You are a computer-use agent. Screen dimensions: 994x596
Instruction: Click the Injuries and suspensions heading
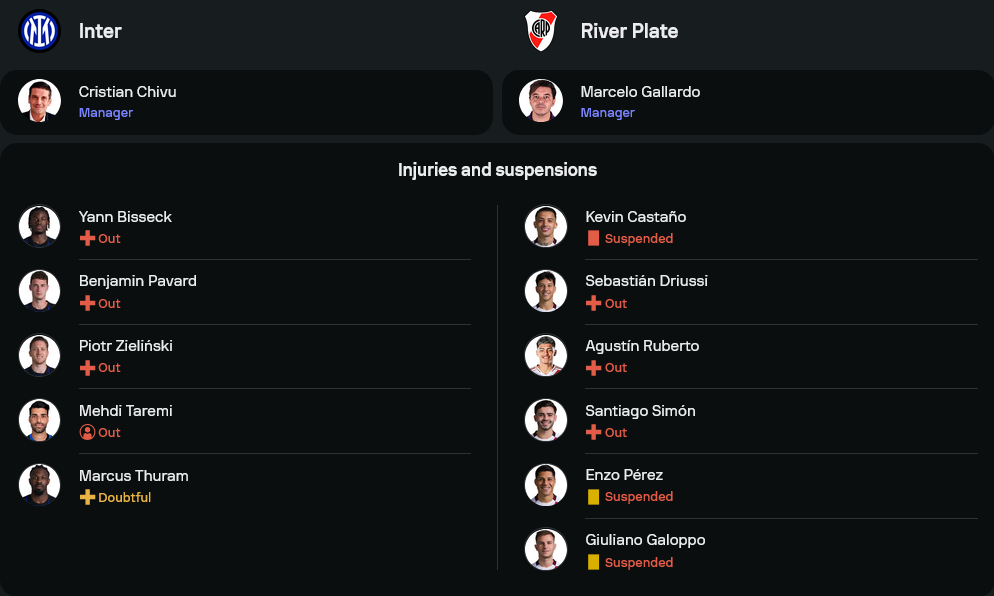tap(497, 170)
